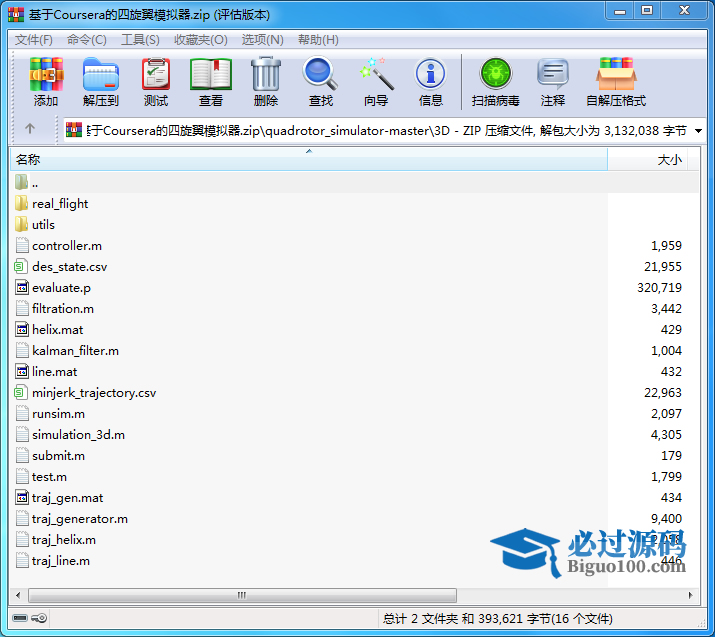Close the WinRAR window

pos(684,11)
